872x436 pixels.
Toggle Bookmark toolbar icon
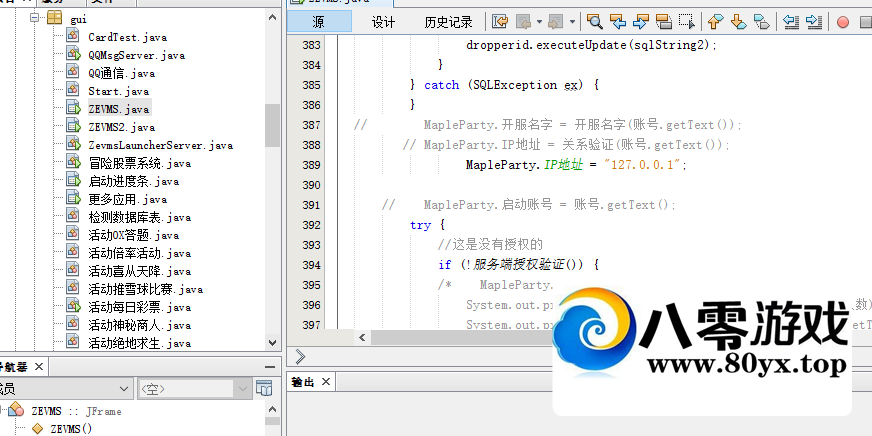click(x=761, y=22)
